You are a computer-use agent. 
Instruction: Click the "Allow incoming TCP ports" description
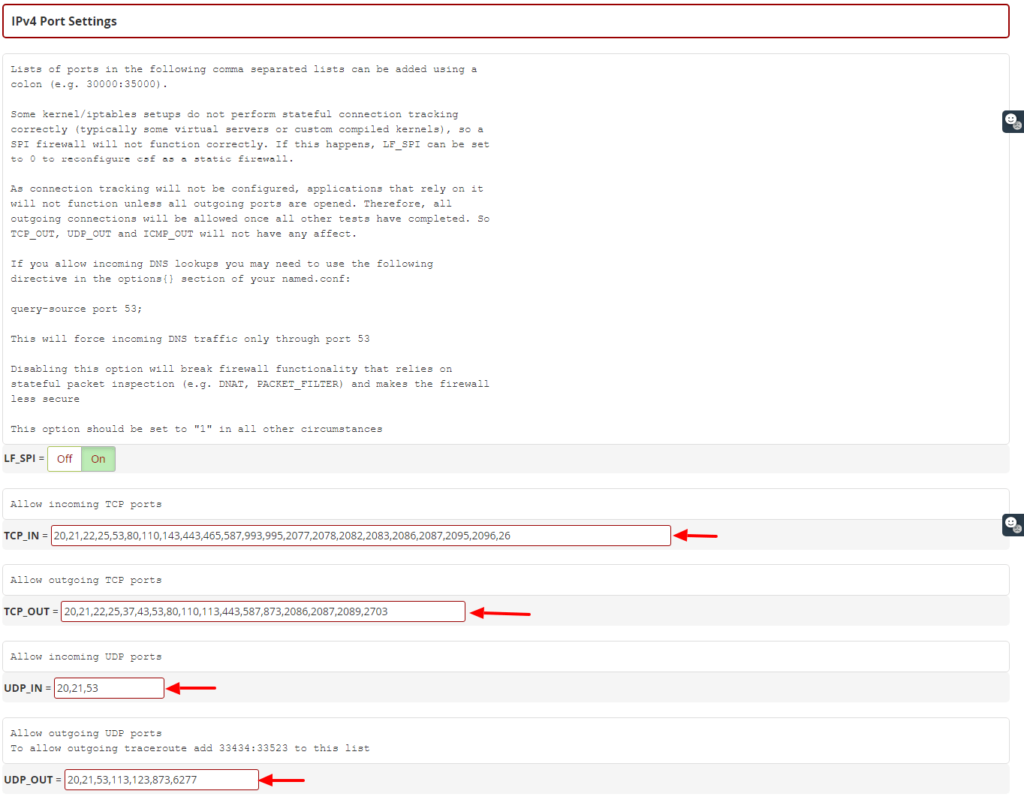86,504
